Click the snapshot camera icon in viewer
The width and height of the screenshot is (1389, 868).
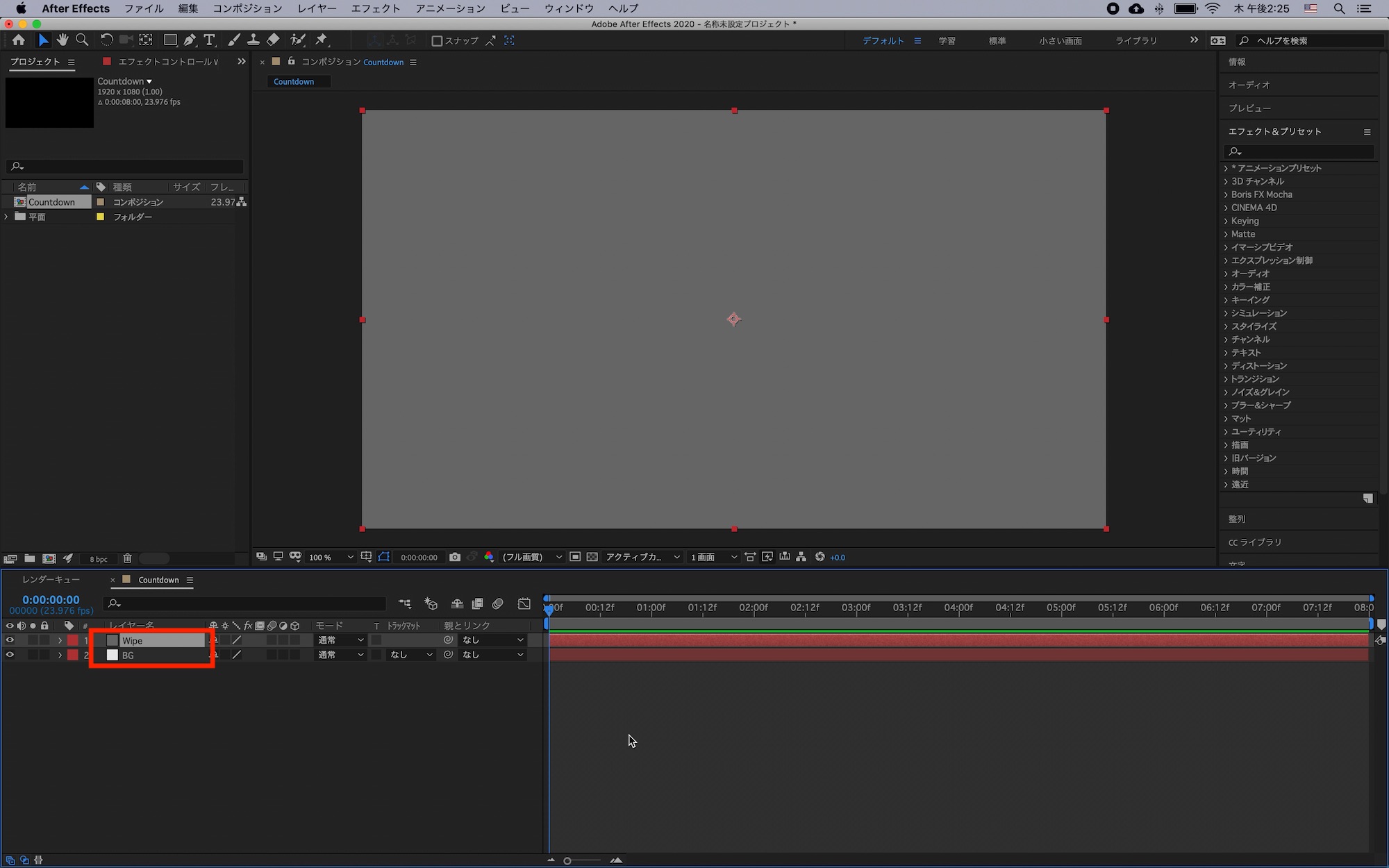pos(455,557)
